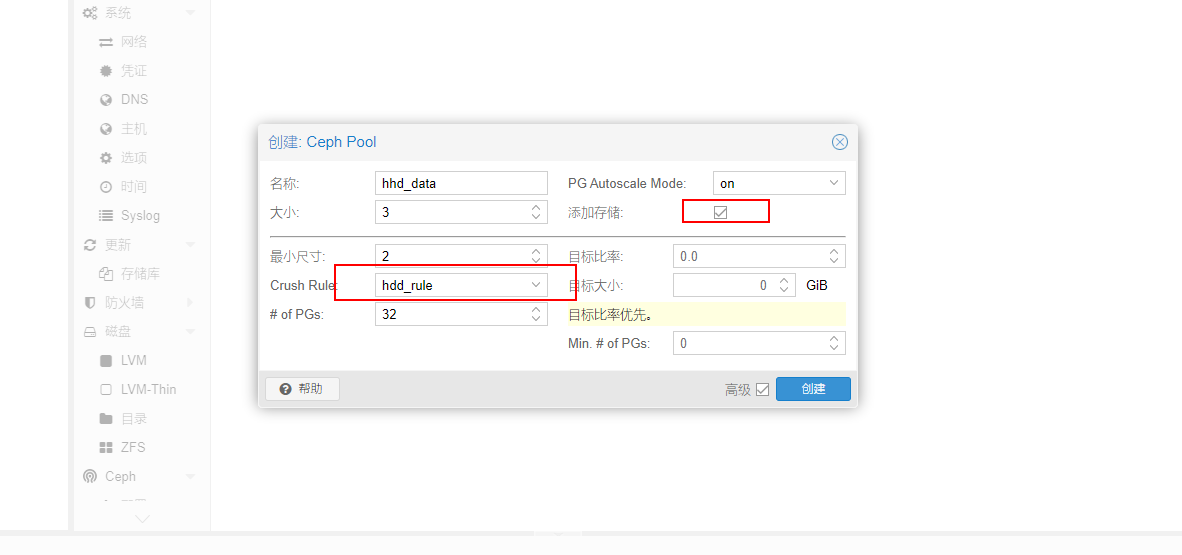Click the globe icon beside DNS
Viewport: 1182px width, 555px height.
[106, 100]
